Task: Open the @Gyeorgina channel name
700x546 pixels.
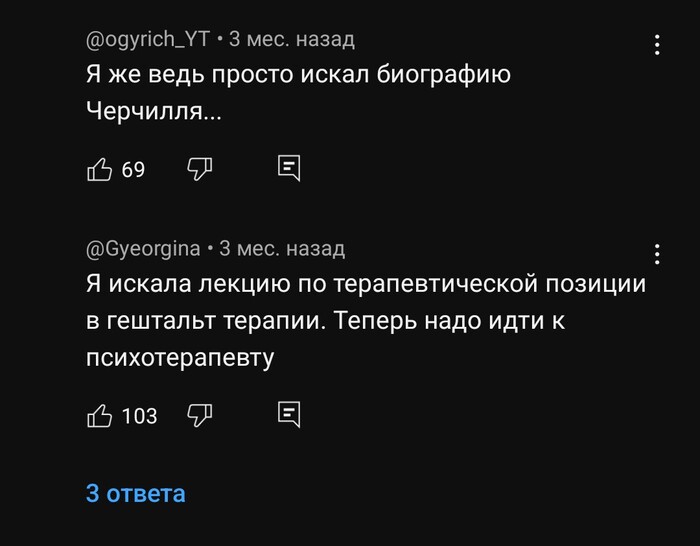Action: [x=143, y=248]
